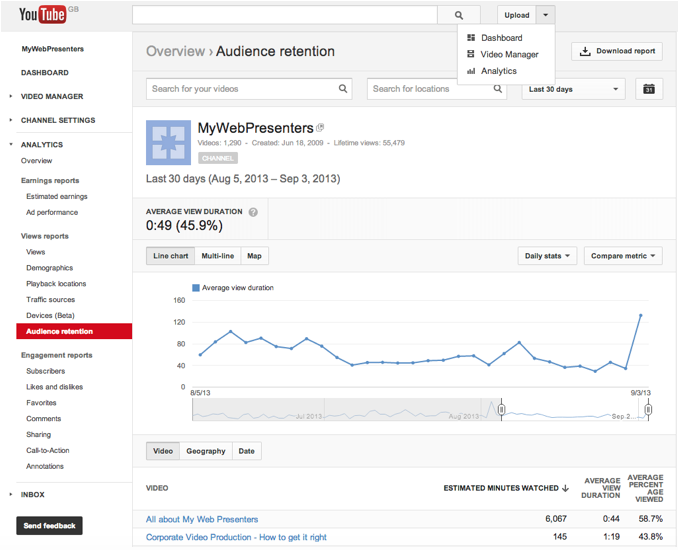
Task: Switch to Multi-line chart view
Action: [217, 256]
